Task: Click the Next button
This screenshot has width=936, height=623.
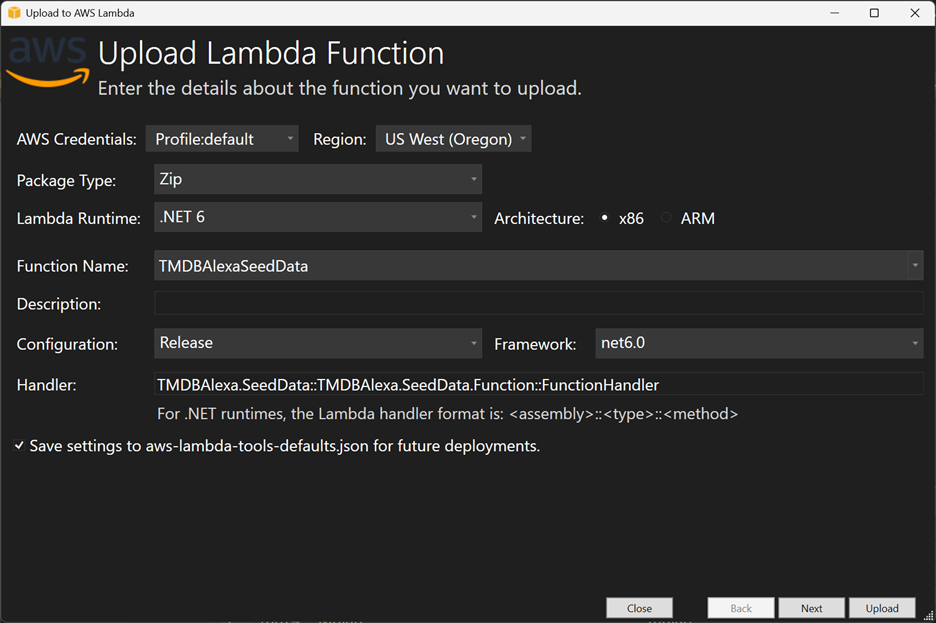Action: coord(811,607)
